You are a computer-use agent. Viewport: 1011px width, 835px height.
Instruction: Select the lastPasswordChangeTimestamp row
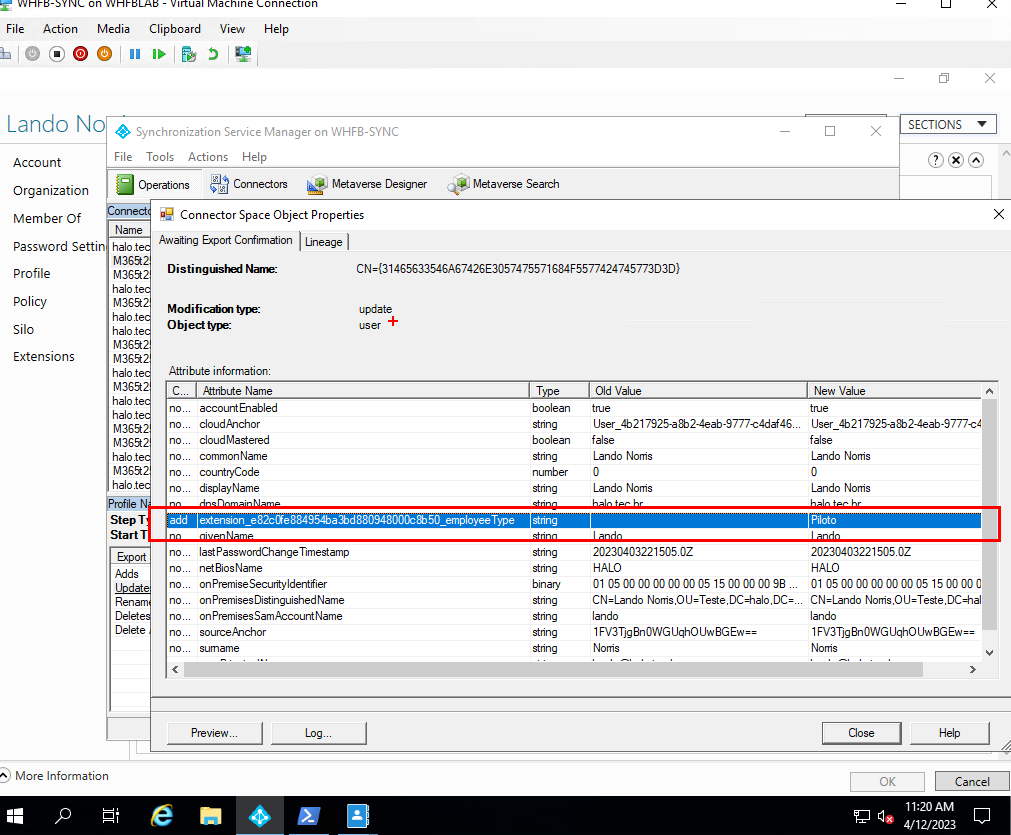pos(574,552)
